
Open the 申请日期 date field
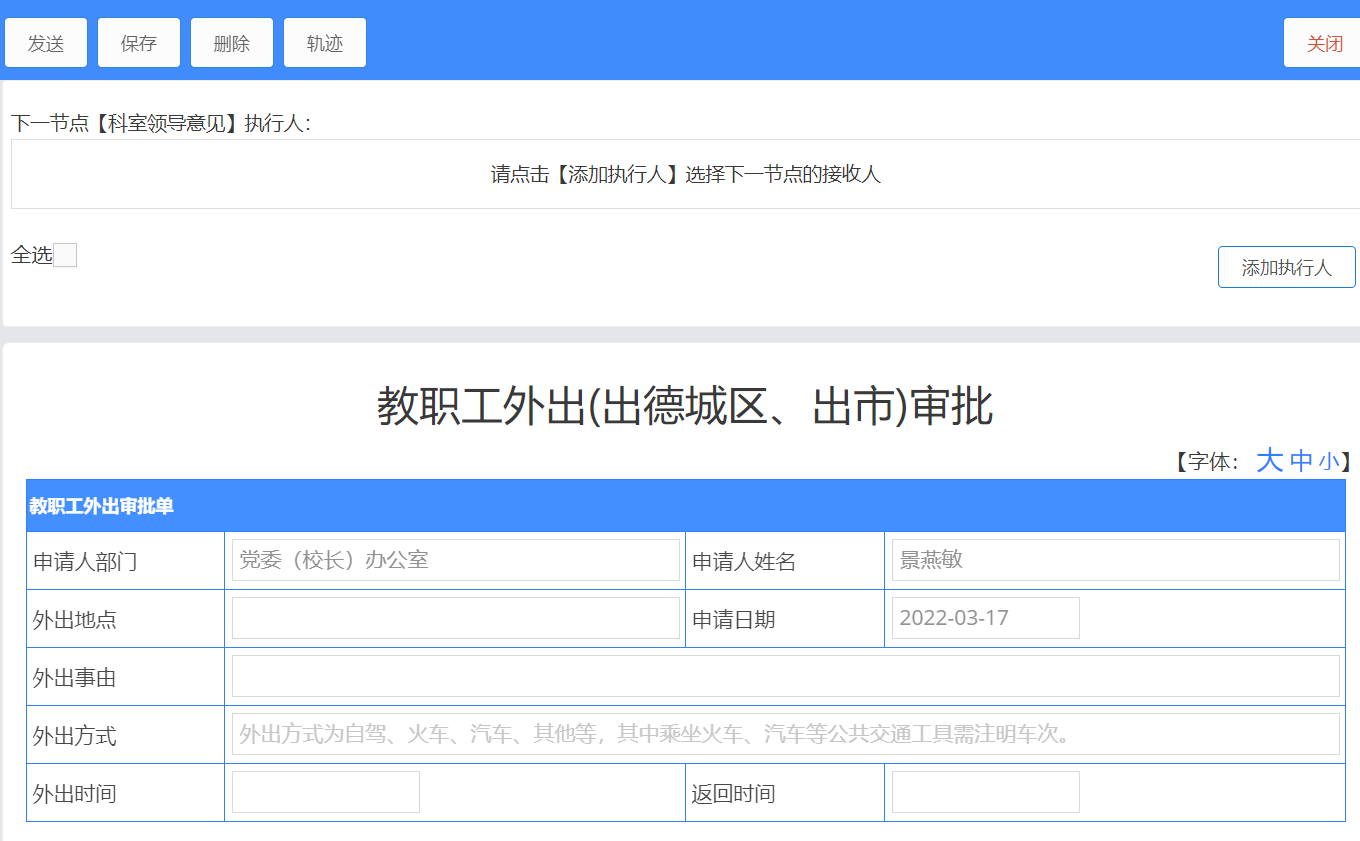985,618
